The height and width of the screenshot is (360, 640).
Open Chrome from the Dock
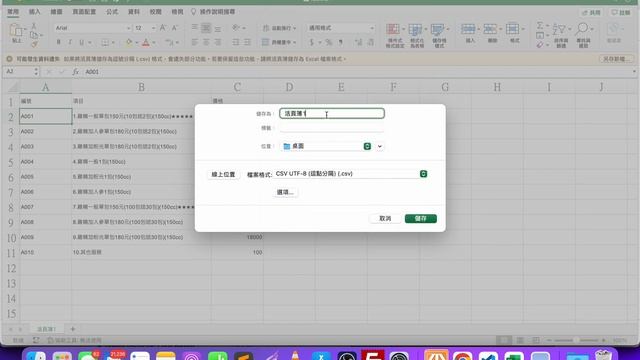click(462, 356)
